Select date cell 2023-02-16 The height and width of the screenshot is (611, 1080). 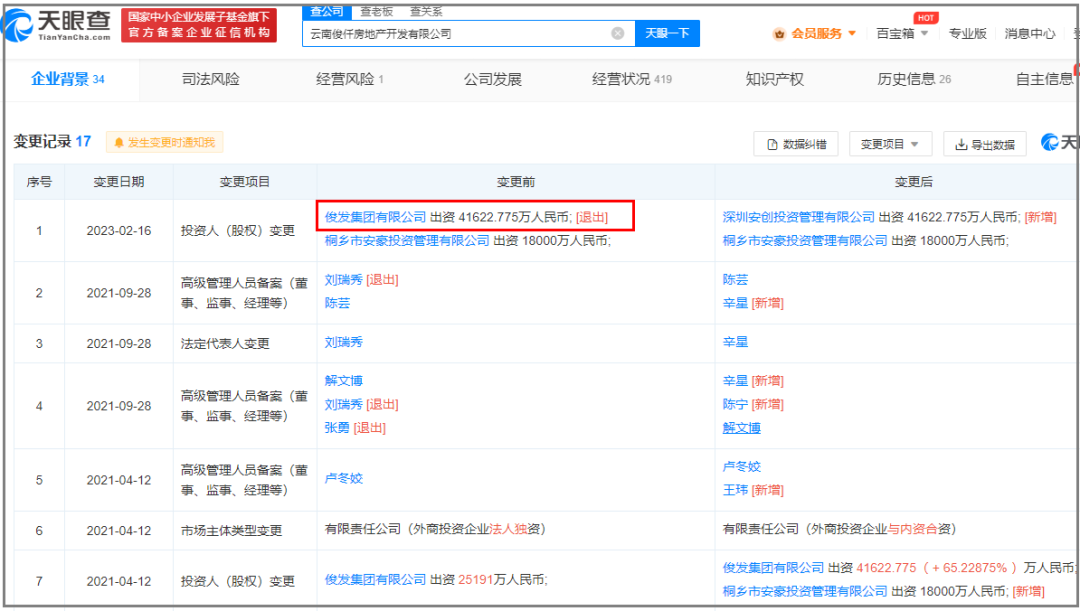(x=118, y=231)
